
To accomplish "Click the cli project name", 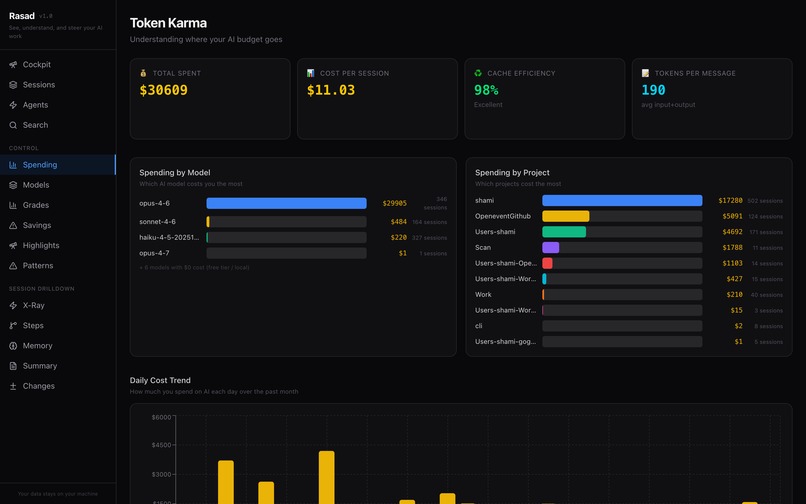I will click(479, 326).
